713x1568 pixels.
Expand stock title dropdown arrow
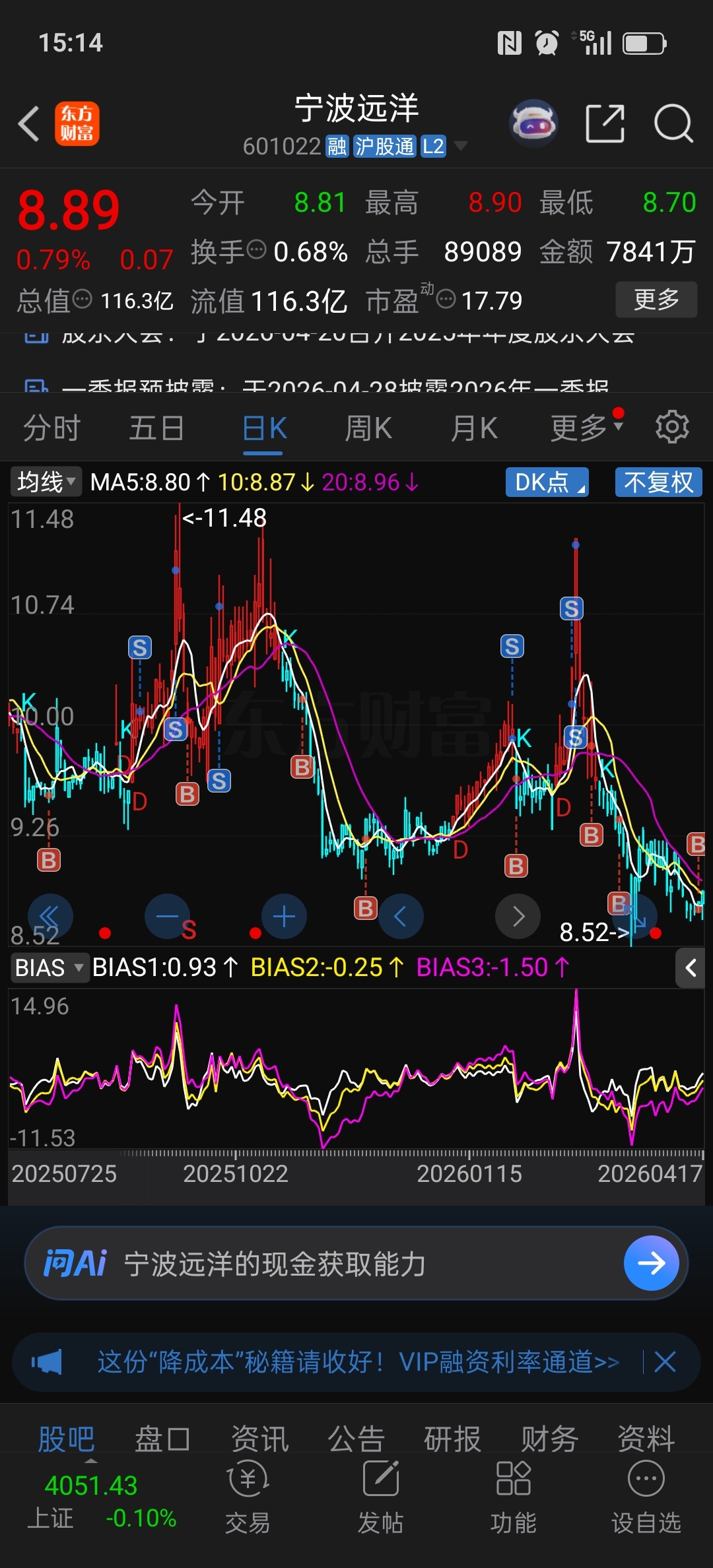[x=461, y=145]
